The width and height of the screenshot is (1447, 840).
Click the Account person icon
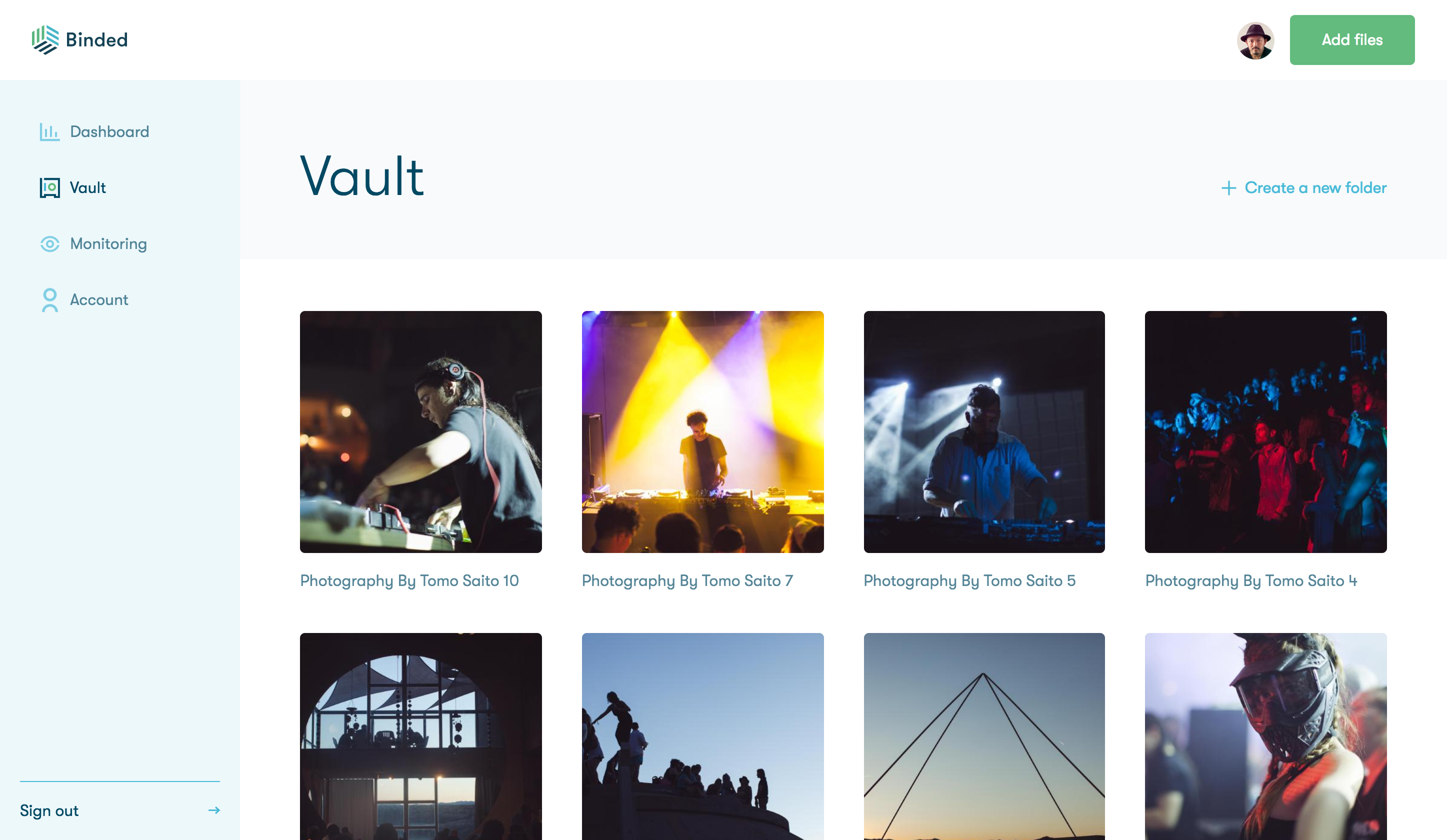50,299
